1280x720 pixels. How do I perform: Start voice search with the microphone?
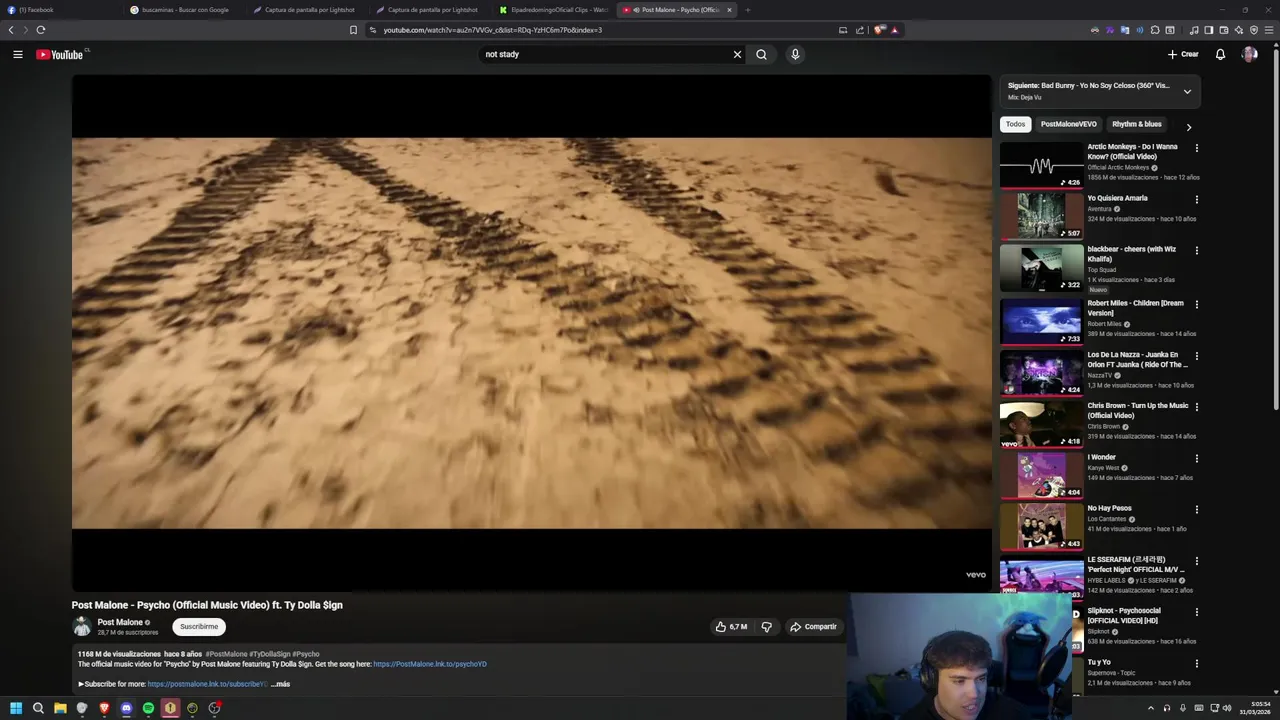pos(795,54)
